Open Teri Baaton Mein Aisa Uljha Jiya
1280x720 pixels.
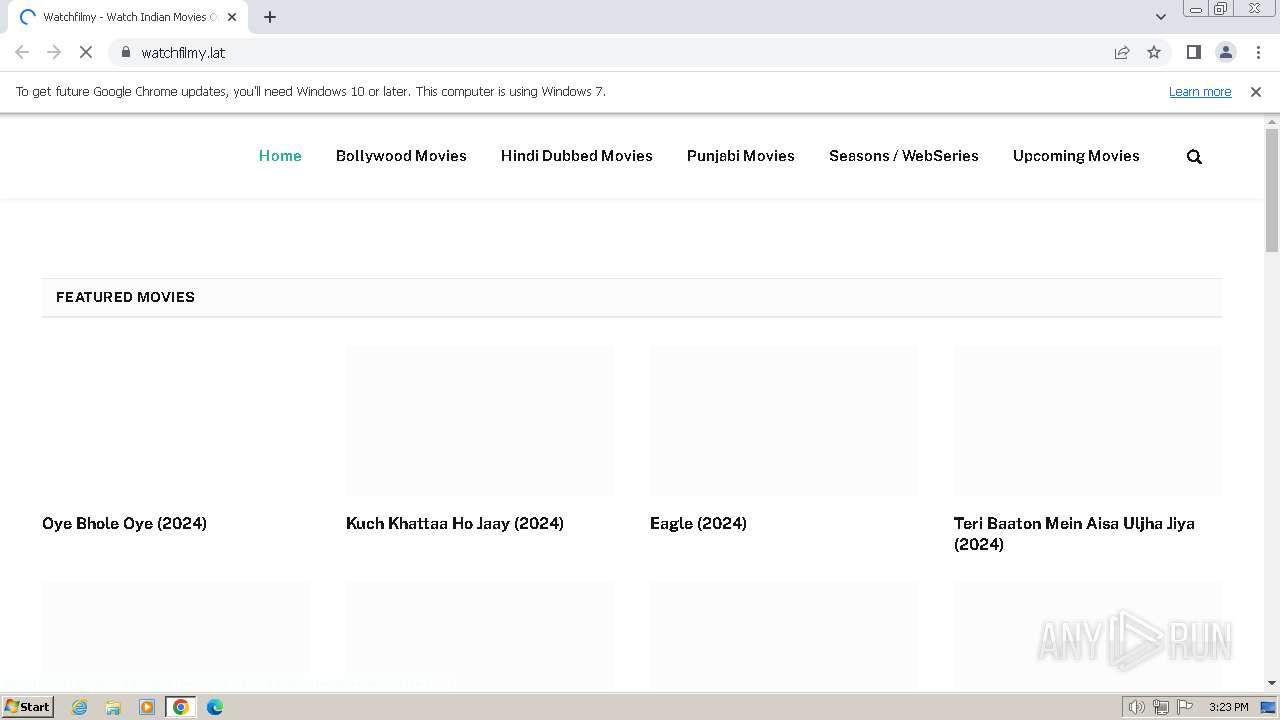(x=1074, y=534)
